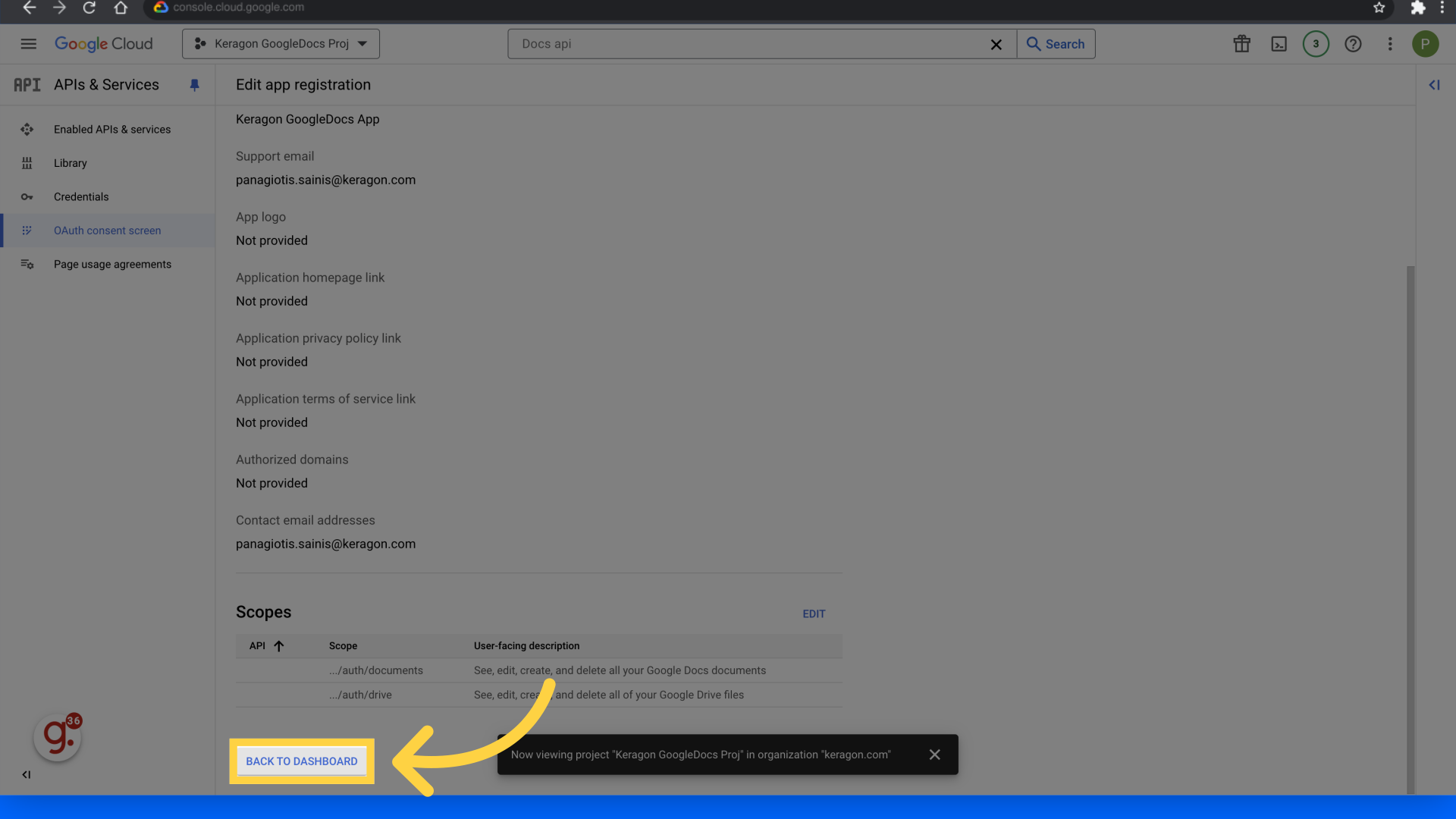Open the floating g. widget
Viewport: 1456px width, 819px height.
point(58,736)
